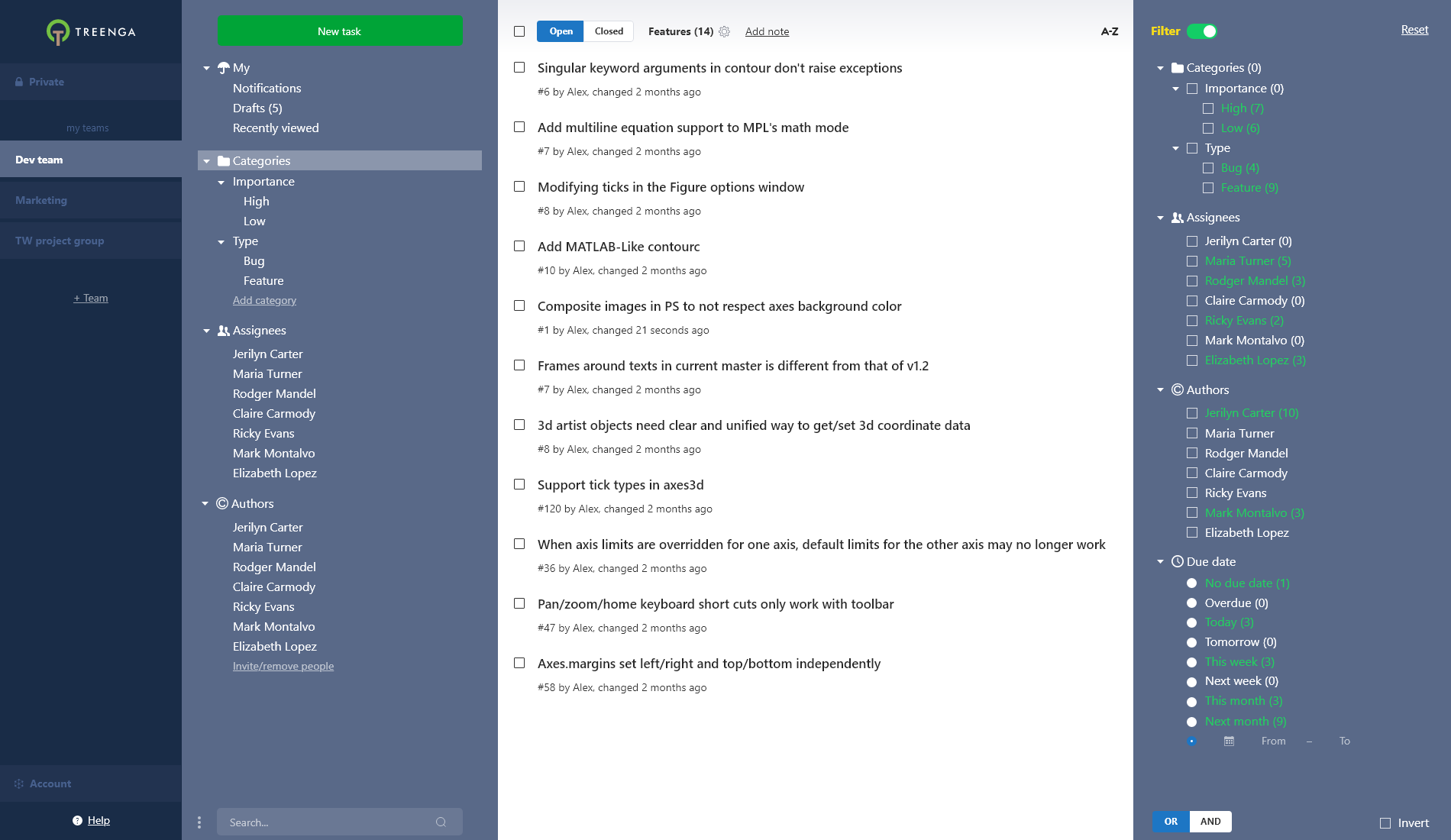Screen dimensions: 1451x840
Task: Click the New task button
Action: [x=340, y=31]
